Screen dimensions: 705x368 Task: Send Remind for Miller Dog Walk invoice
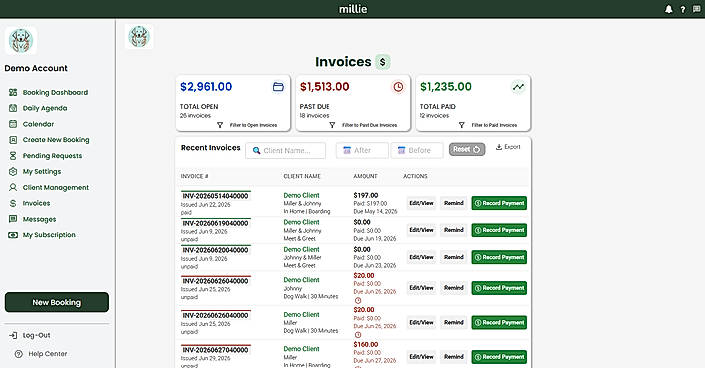click(454, 323)
